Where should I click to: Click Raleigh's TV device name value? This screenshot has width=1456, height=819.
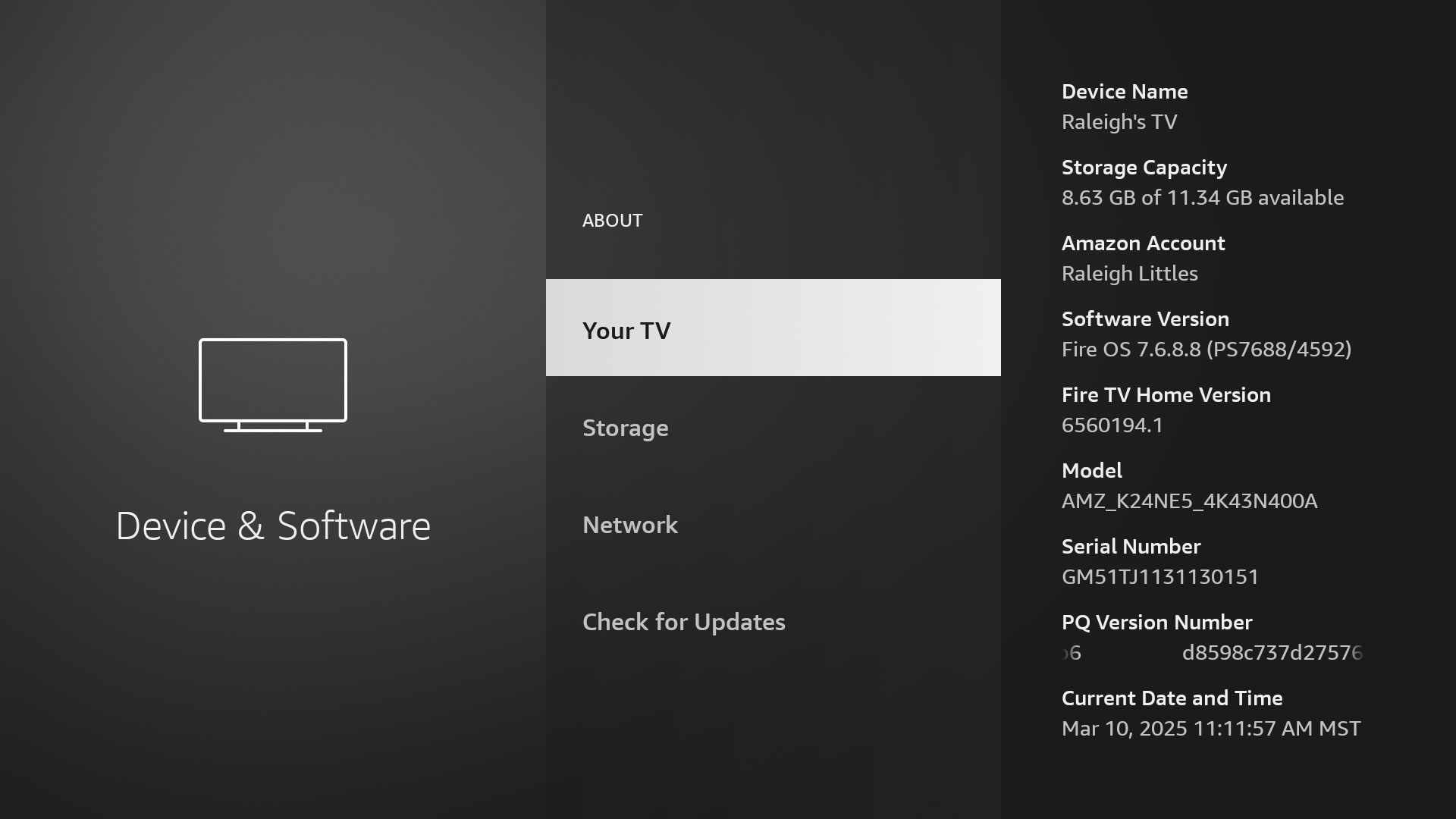(x=1119, y=121)
